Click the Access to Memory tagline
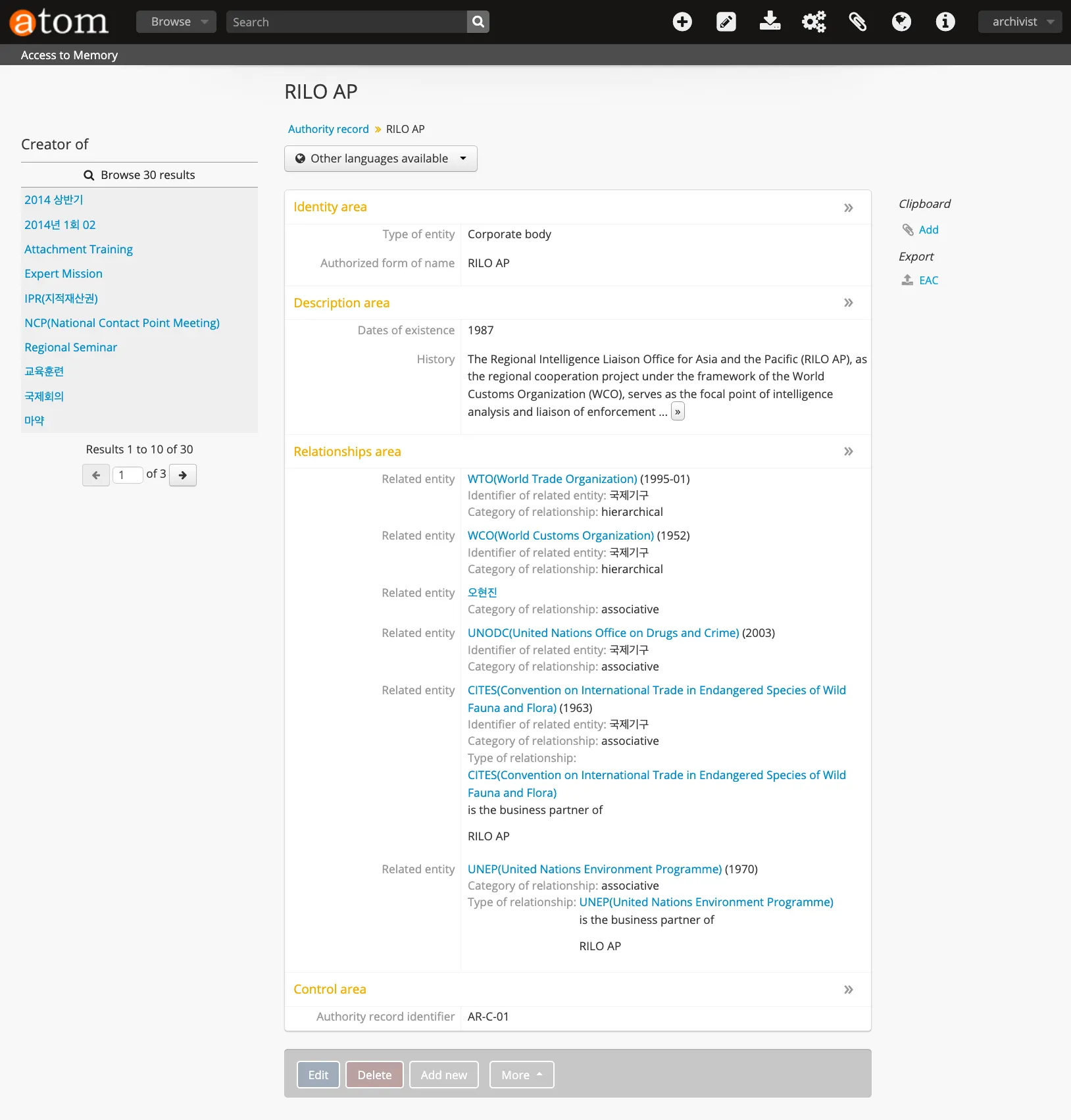Viewport: 1071px width, 1120px height. click(x=69, y=55)
